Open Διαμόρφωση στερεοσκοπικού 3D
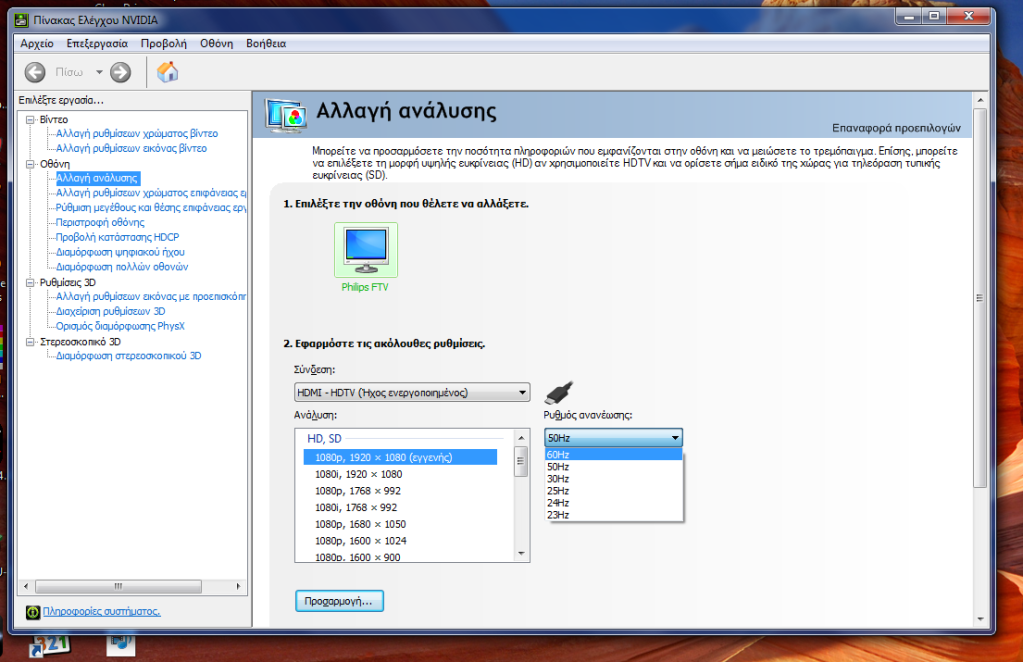The image size is (1023, 662). [129, 356]
